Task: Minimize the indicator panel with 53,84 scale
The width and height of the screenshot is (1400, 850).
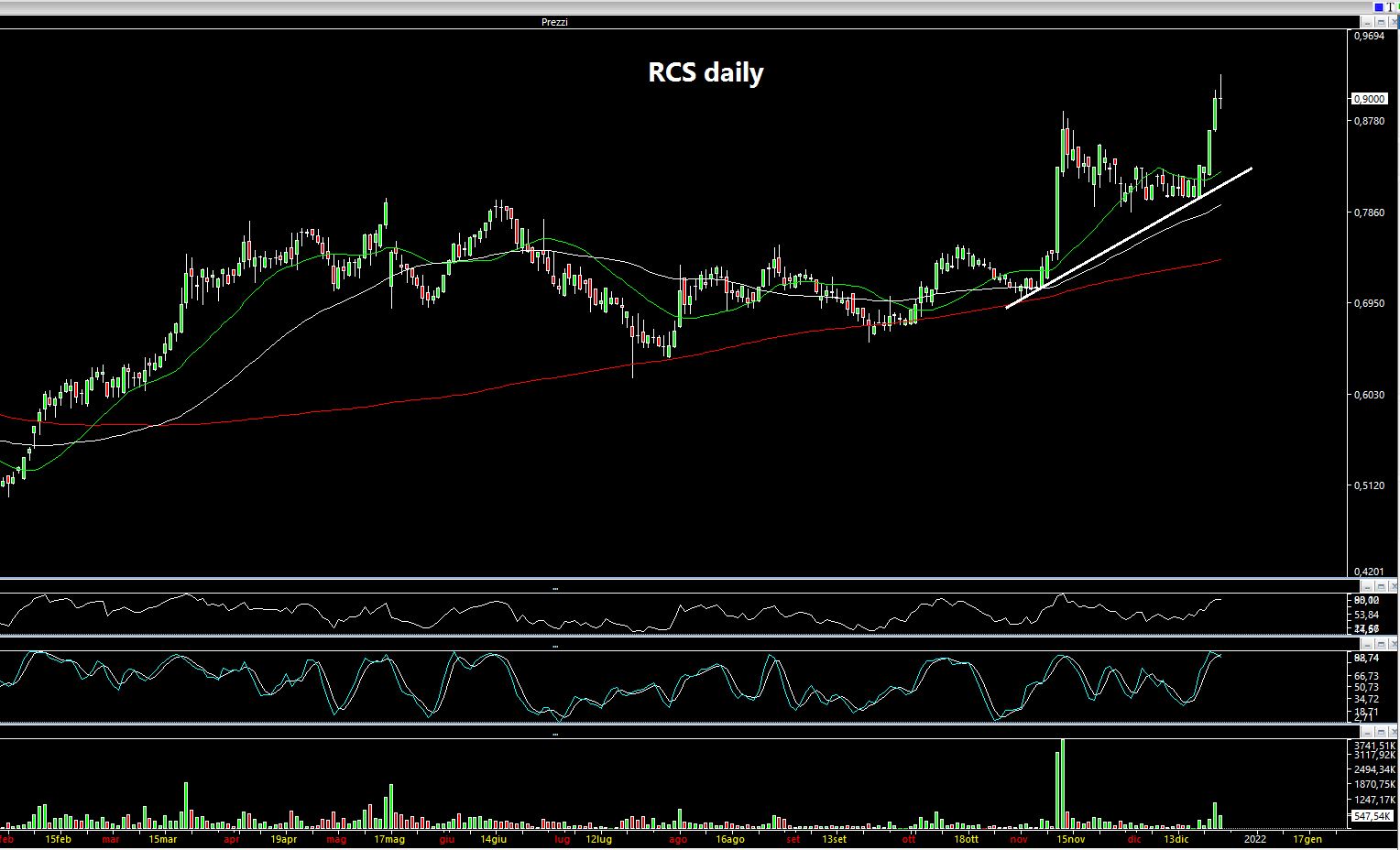Action: [1366, 585]
